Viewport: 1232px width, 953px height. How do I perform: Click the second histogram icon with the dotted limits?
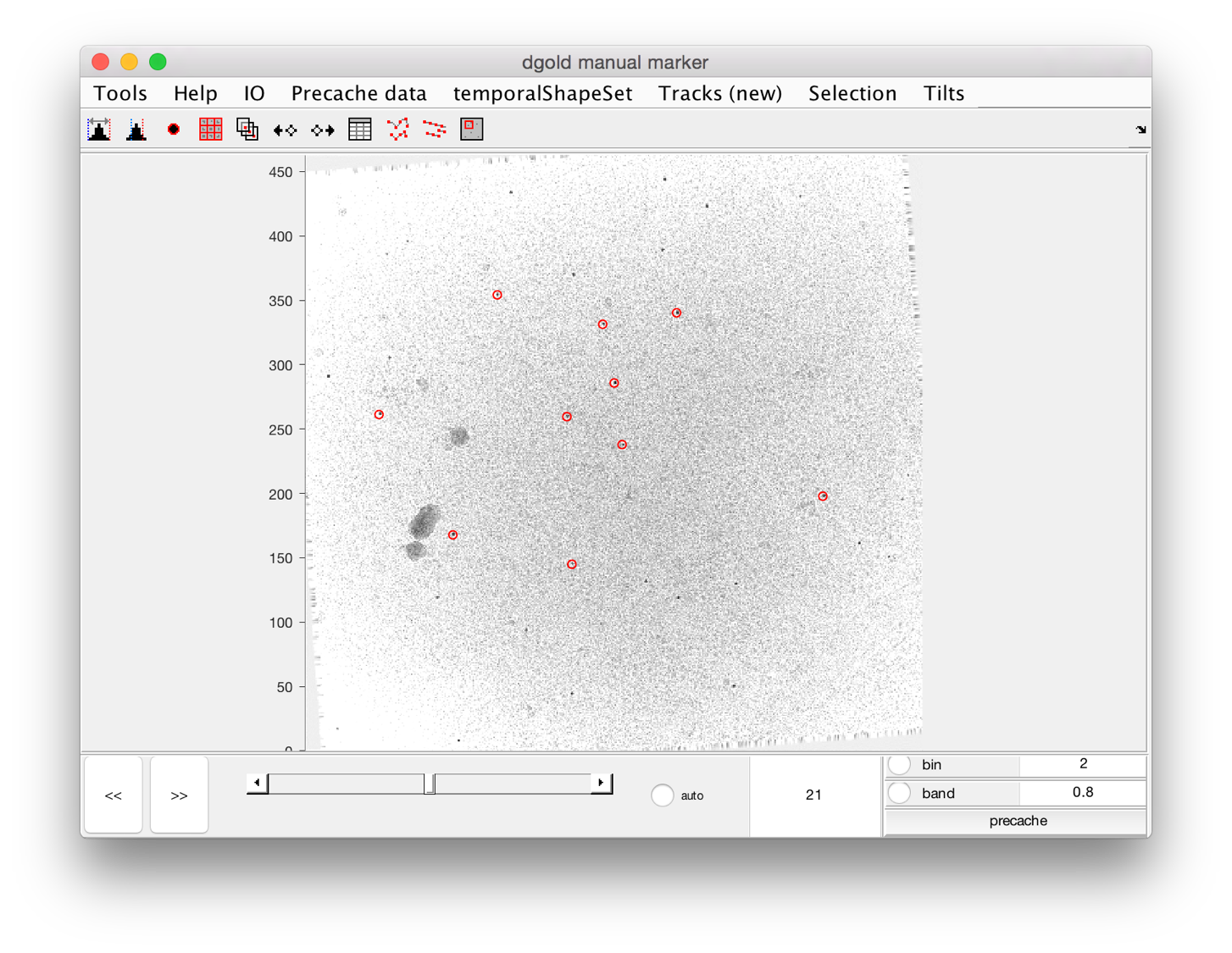[x=136, y=129]
